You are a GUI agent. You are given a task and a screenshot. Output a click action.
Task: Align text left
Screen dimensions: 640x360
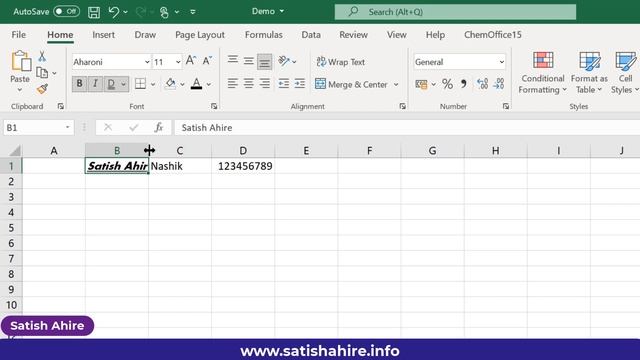pyautogui.click(x=233, y=84)
